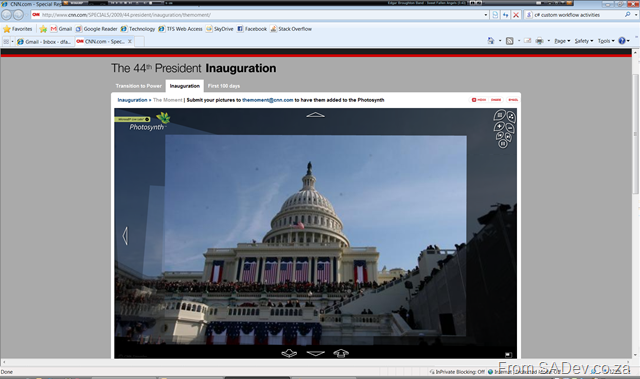Toggle Photosynth fullscreen at the viewer corner
Image resolution: width=640 pixels, height=379 pixels.
(x=508, y=355)
